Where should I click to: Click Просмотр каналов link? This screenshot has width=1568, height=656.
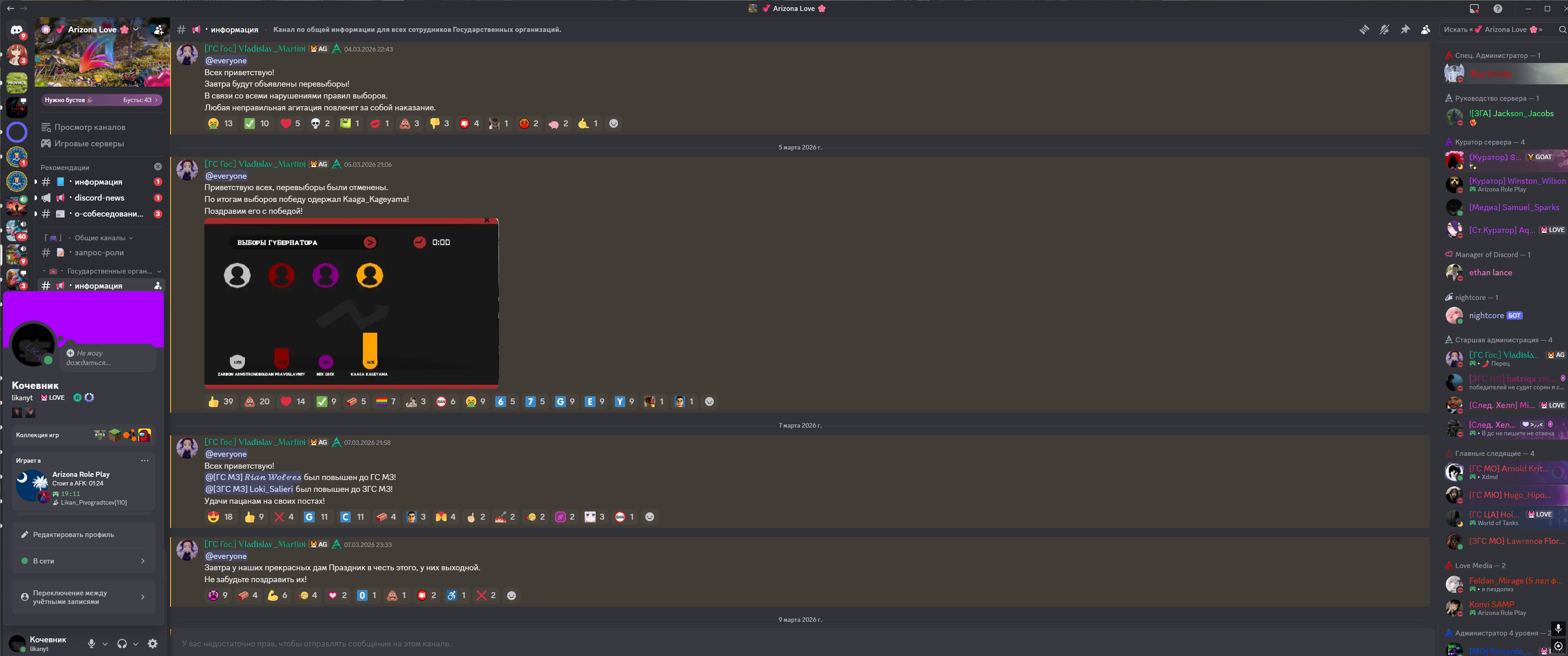pos(89,127)
